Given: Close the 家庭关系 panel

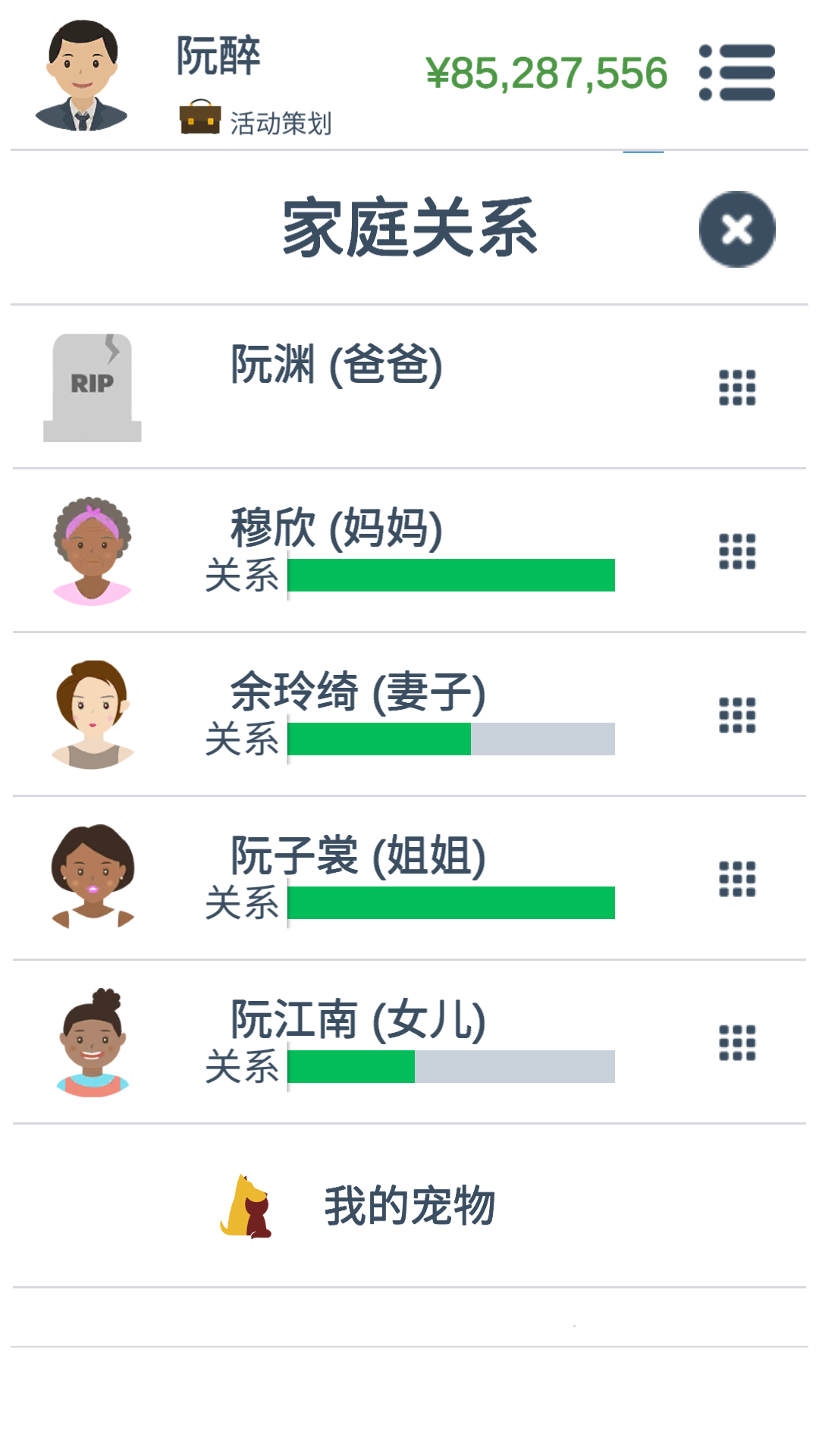Looking at the screenshot, I should (x=737, y=229).
